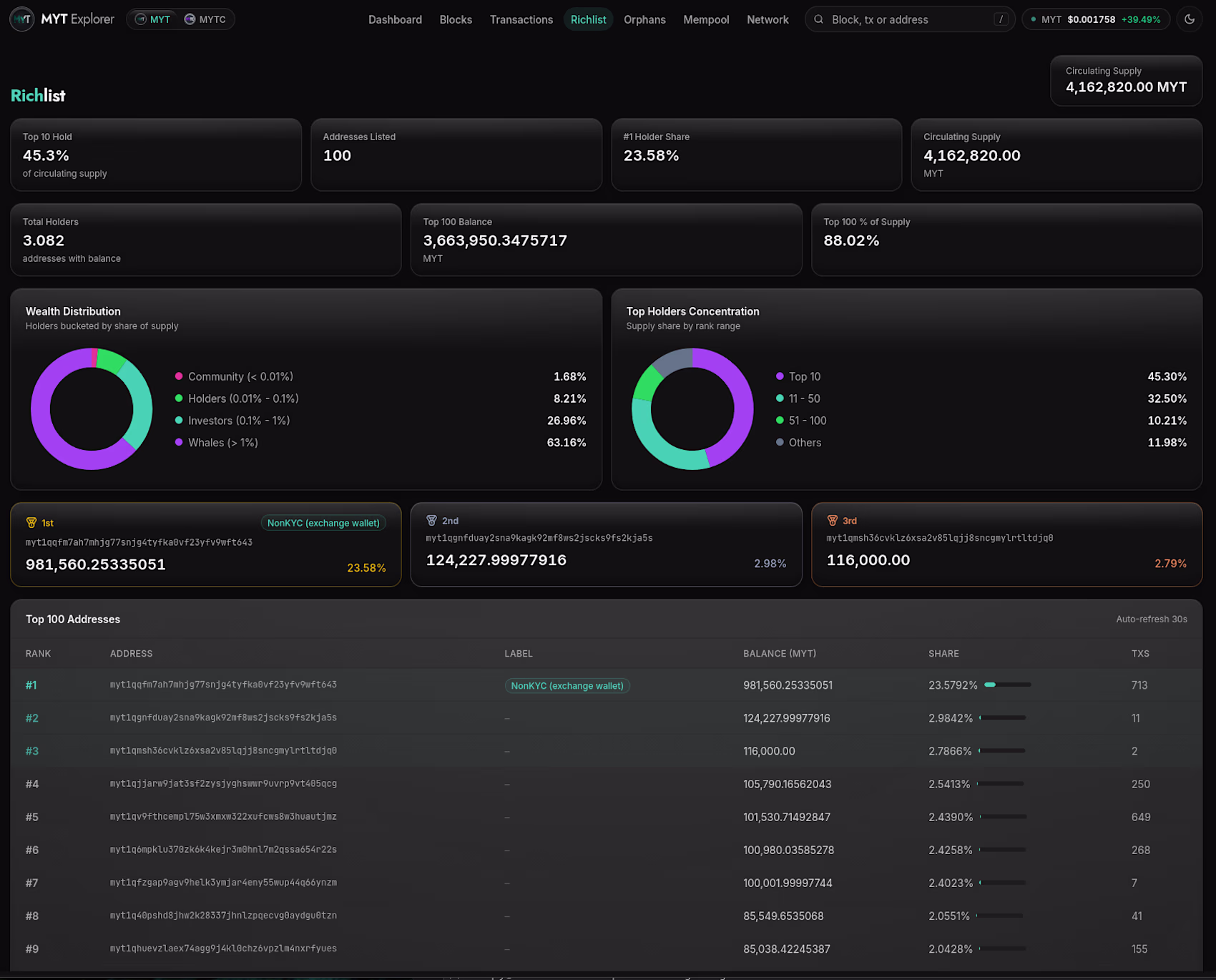Click the 3rd place medal icon
Viewport: 1216px width, 980px height.
click(x=832, y=521)
